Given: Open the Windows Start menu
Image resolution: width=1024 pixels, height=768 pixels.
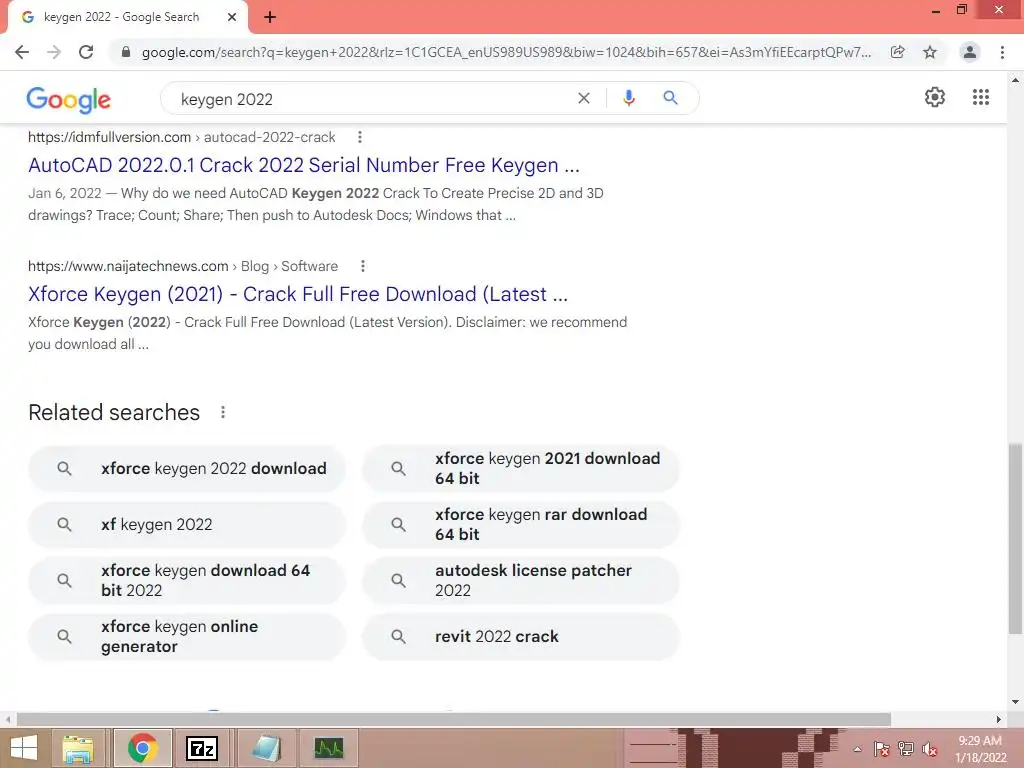Looking at the screenshot, I should pos(24,748).
